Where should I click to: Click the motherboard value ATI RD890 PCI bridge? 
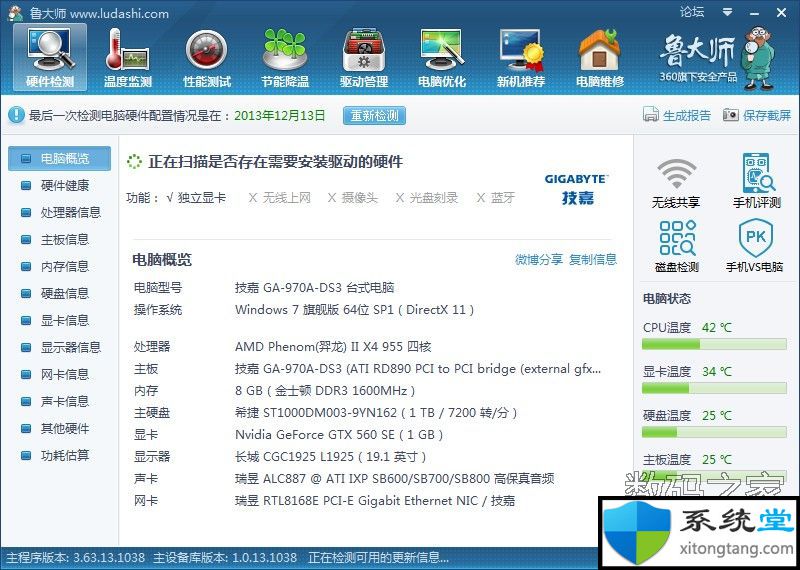click(418, 369)
